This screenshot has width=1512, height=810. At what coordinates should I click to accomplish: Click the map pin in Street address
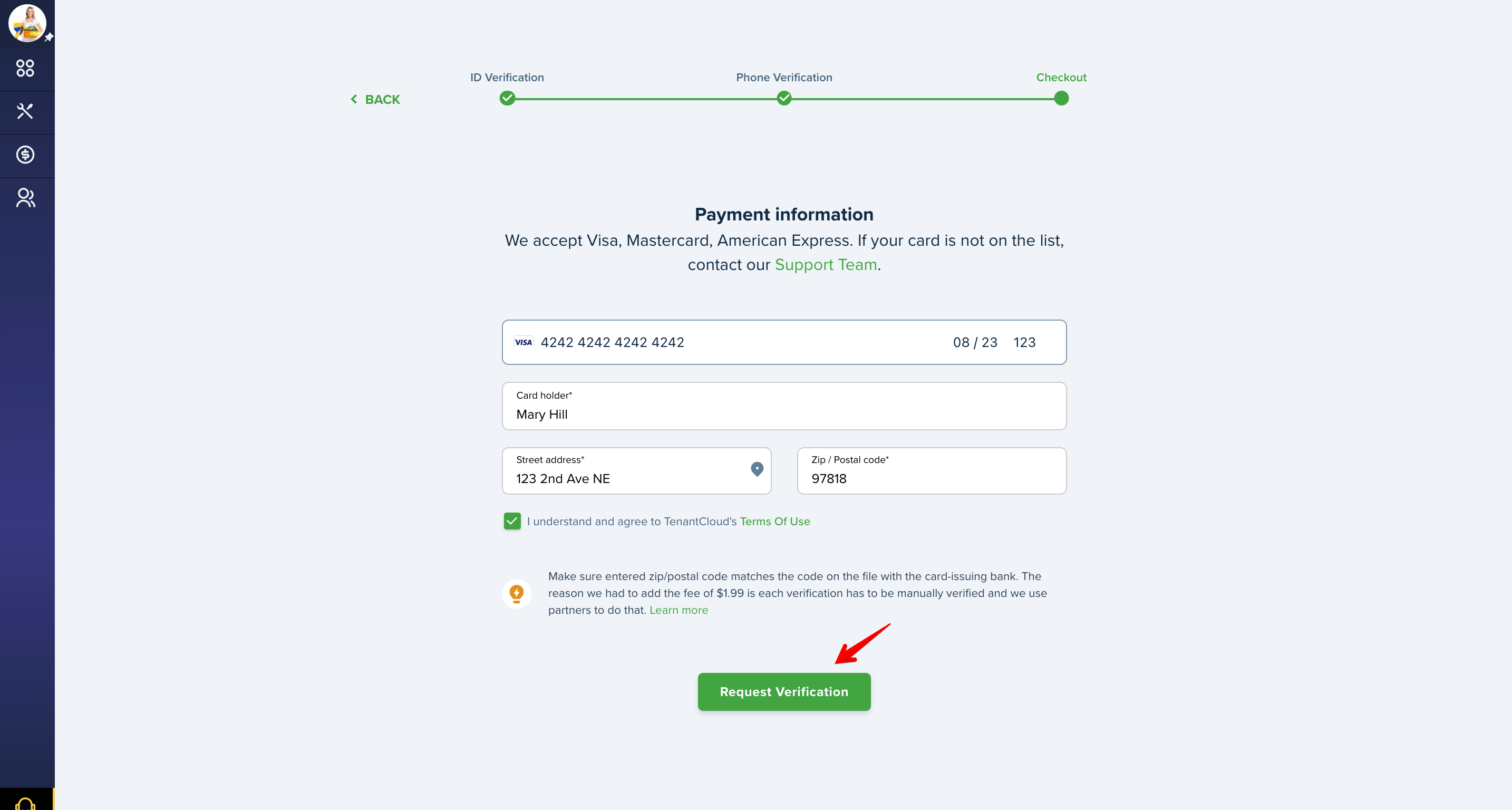pos(757,469)
